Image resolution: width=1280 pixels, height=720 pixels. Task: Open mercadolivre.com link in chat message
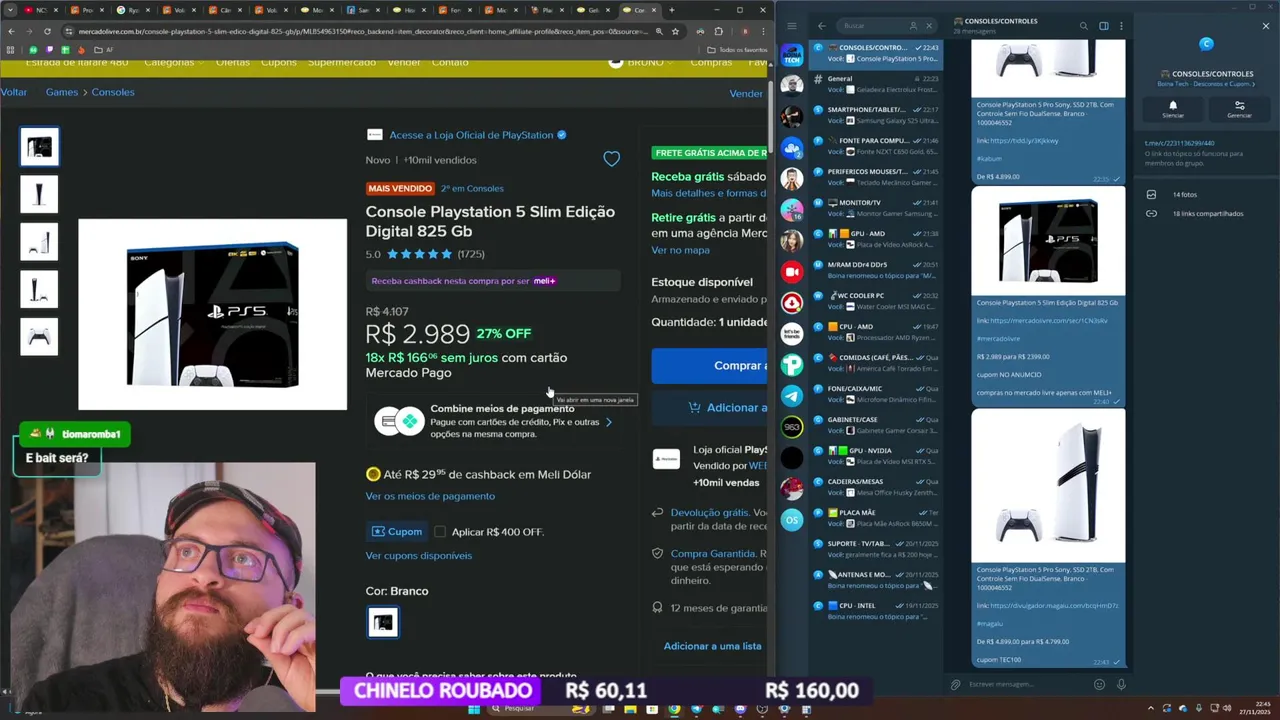[x=1049, y=321]
